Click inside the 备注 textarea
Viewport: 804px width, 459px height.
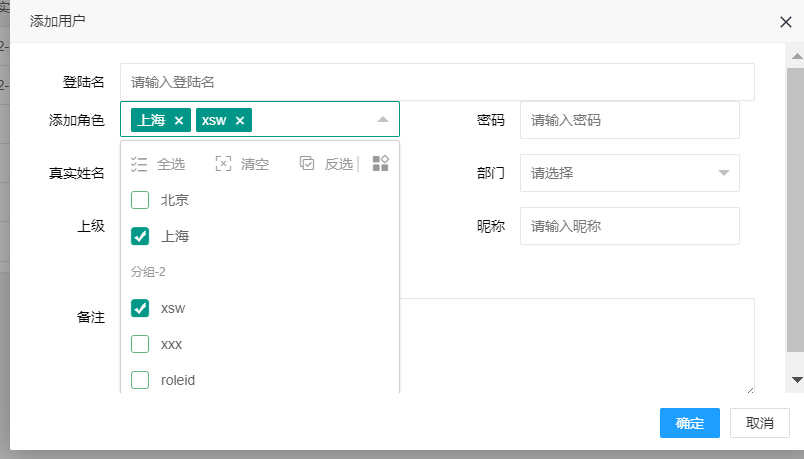point(577,346)
